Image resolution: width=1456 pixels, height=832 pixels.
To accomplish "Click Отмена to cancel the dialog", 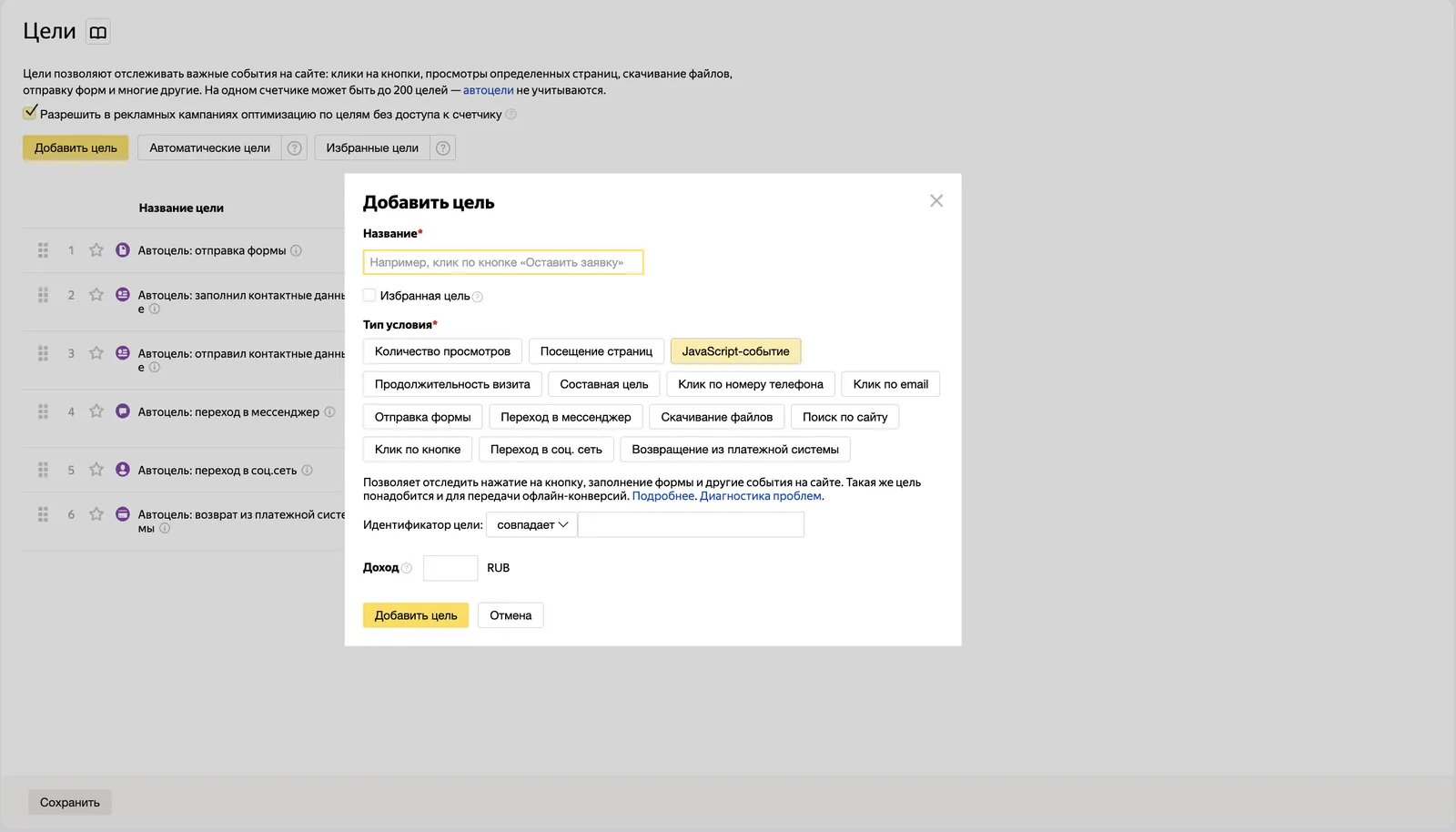I will coord(511,615).
